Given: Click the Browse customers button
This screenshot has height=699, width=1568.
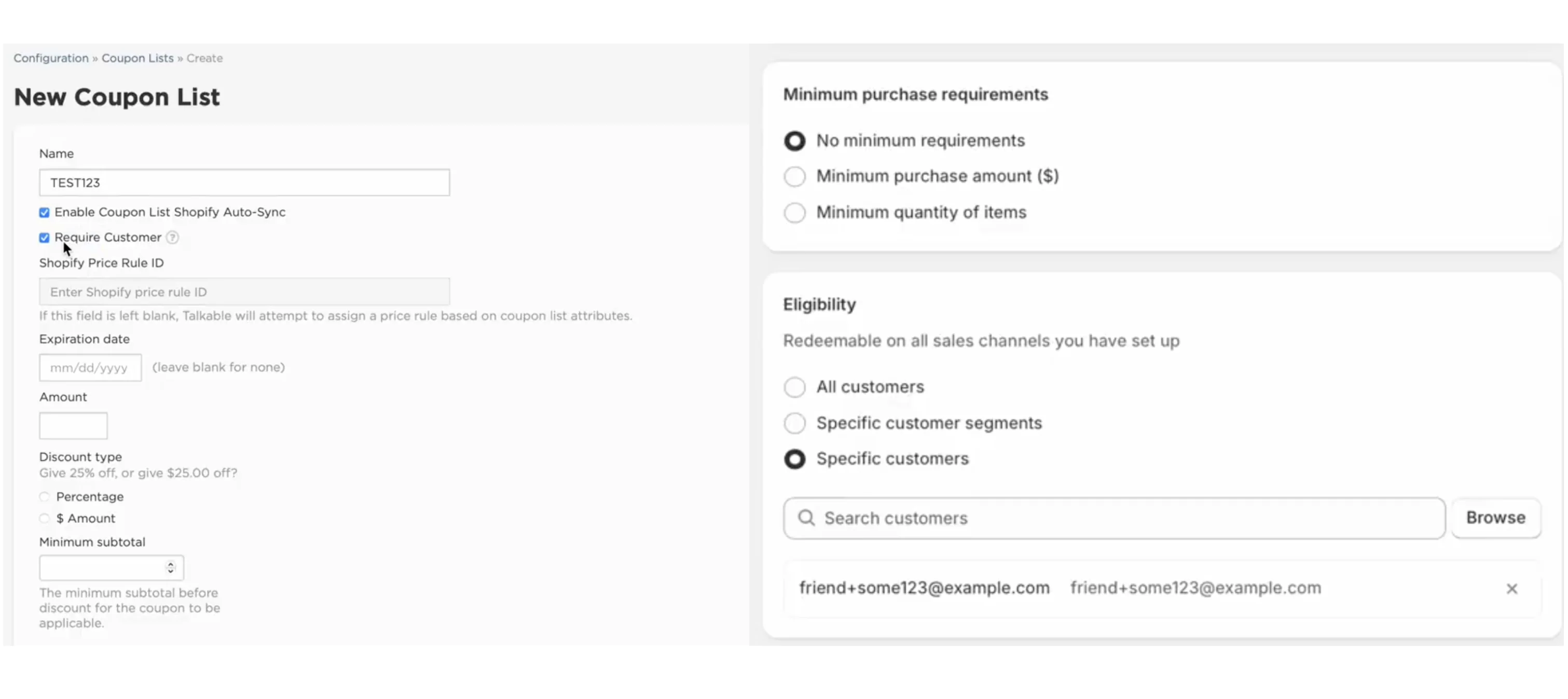Looking at the screenshot, I should 1495,518.
